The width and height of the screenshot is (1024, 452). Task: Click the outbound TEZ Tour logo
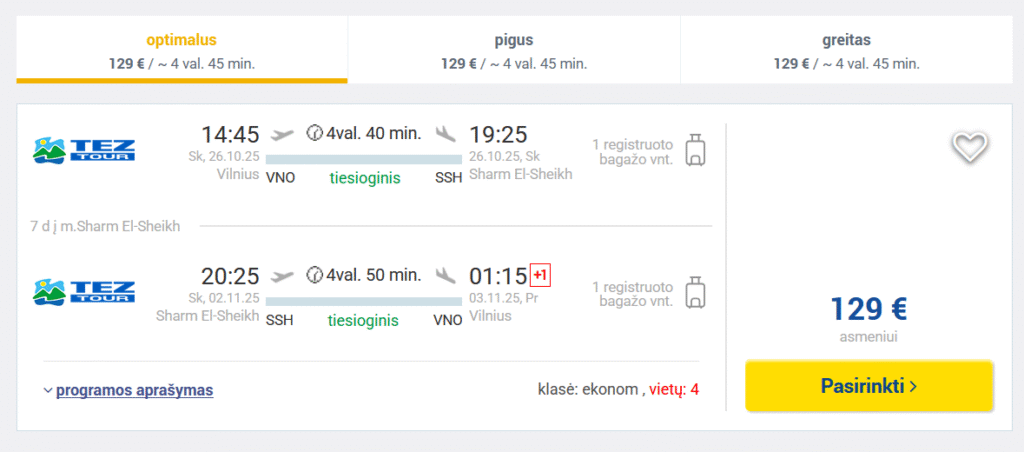click(x=84, y=149)
